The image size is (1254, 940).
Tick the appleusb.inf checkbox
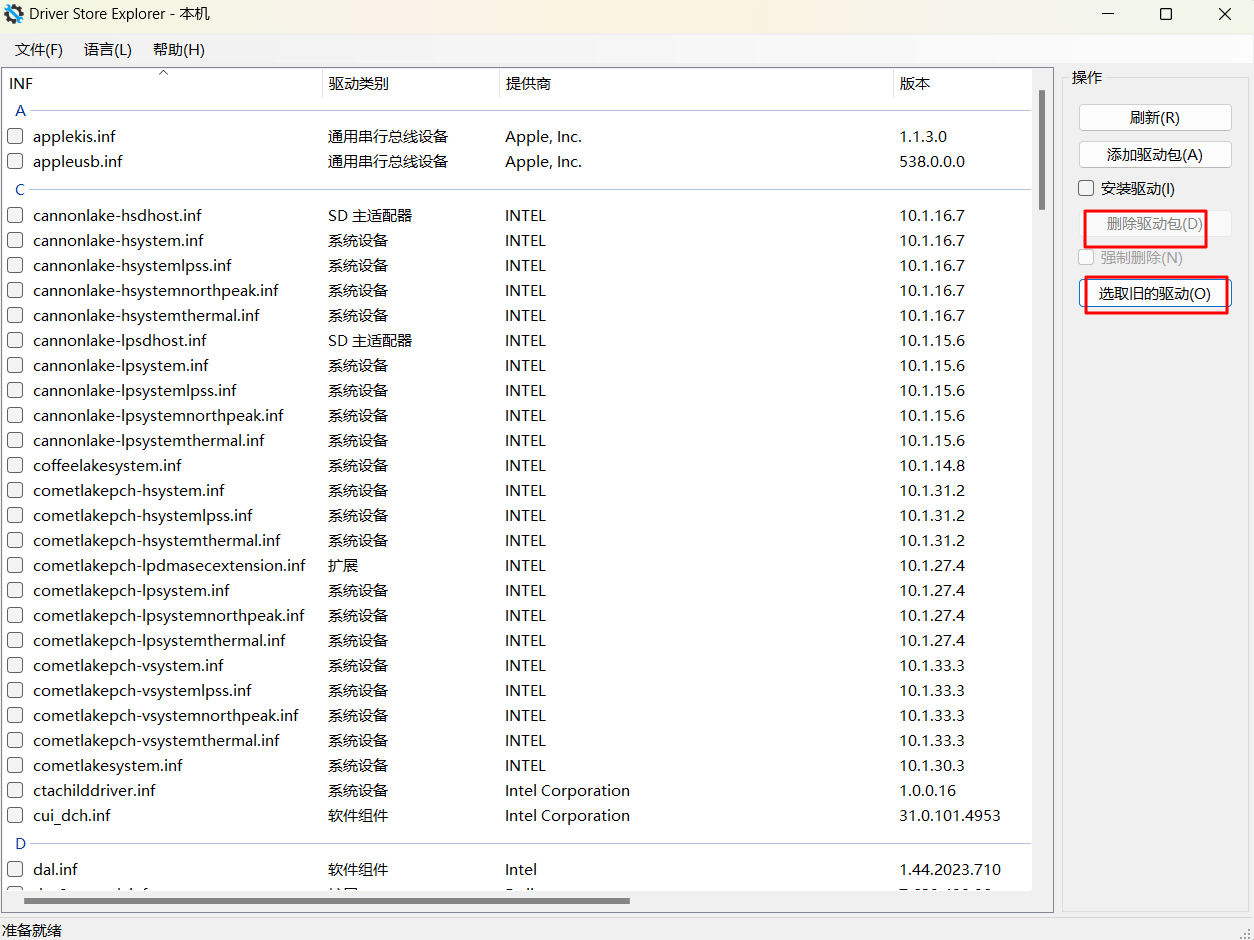tap(15, 161)
